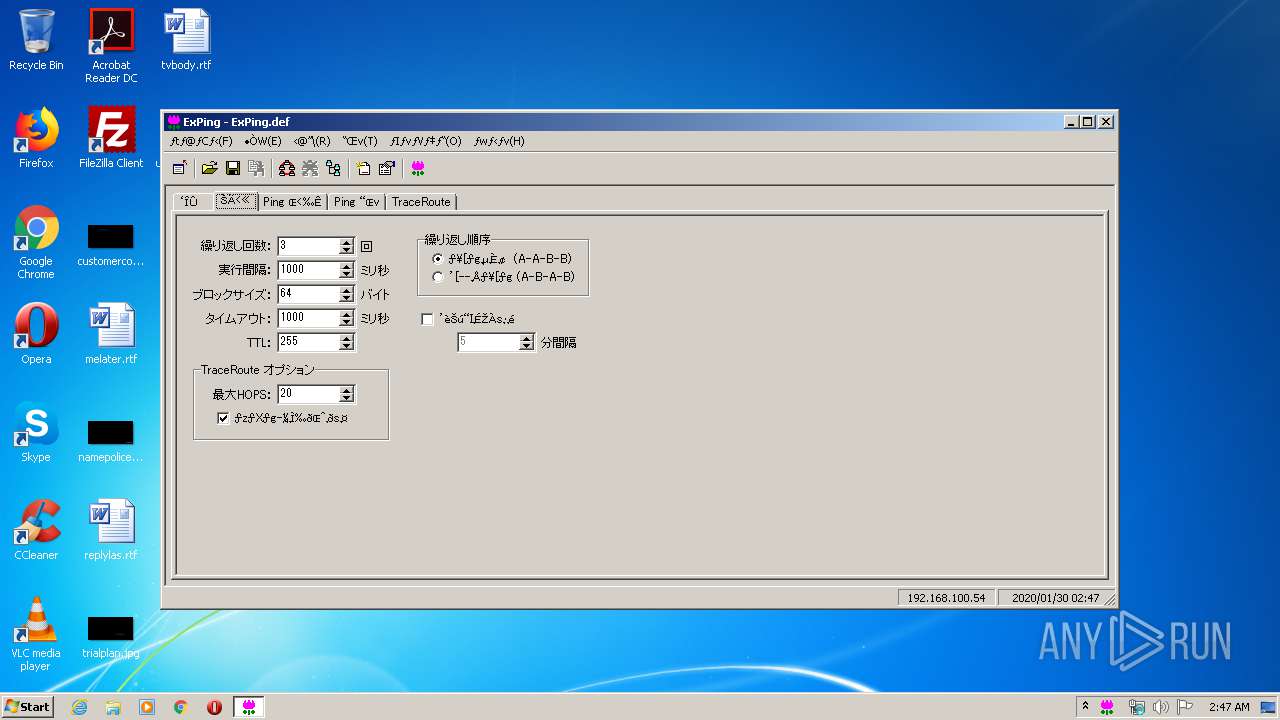Open the Recycle Bin desktop icon
This screenshot has height=720, width=1280.
click(36, 41)
